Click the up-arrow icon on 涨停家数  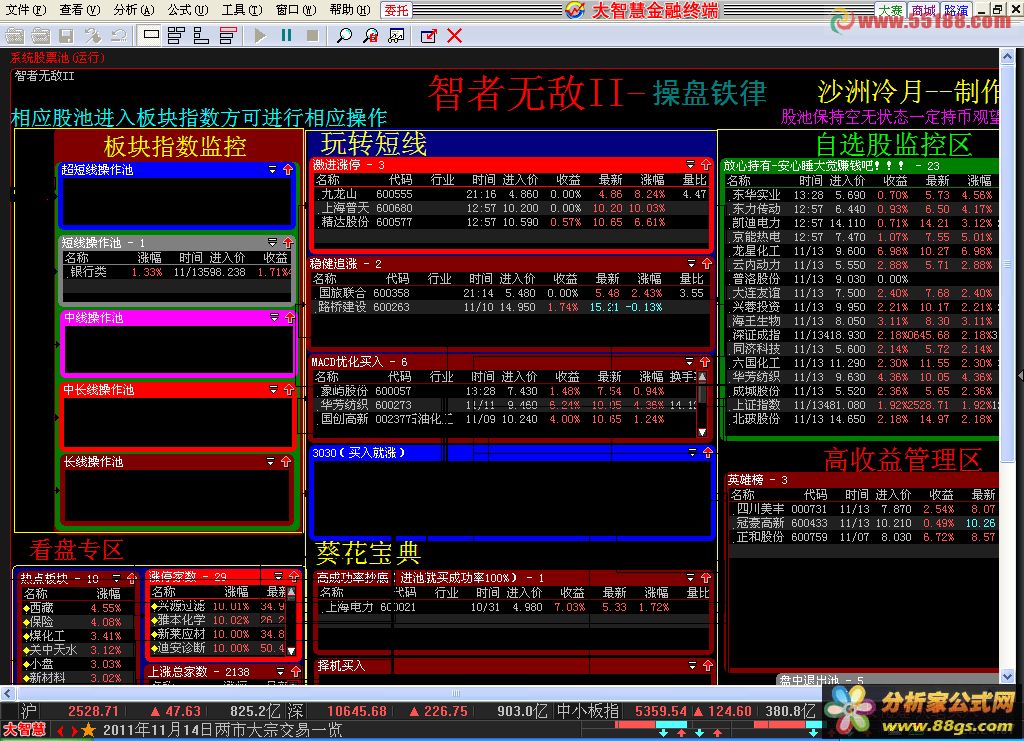pos(294,576)
